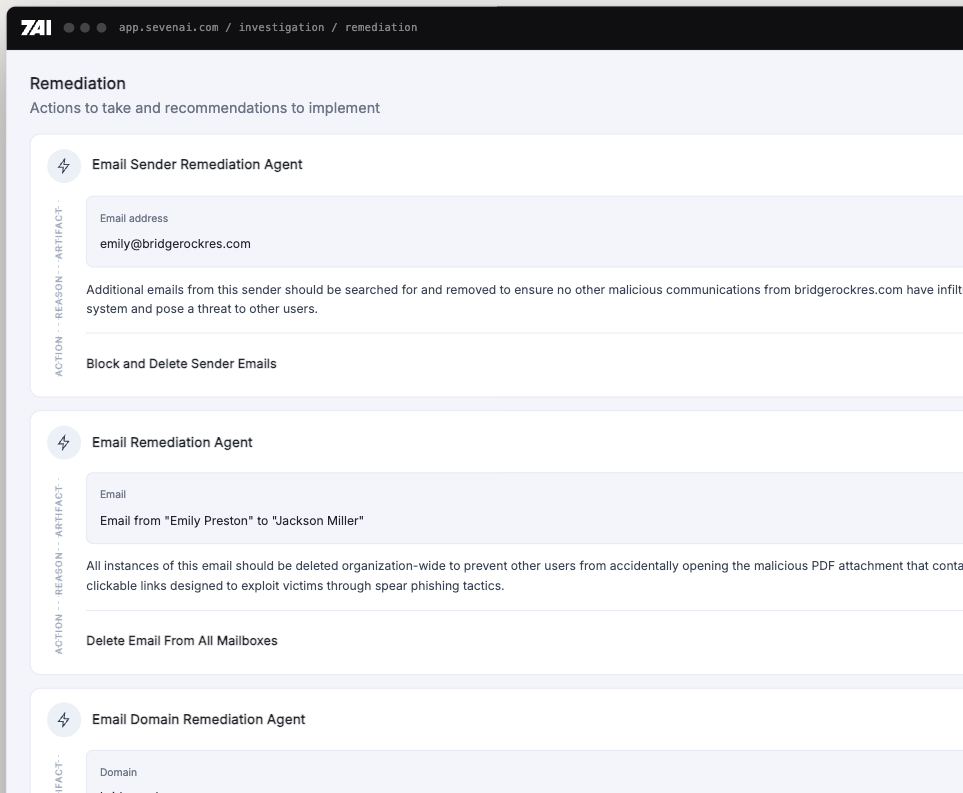Click the 'Remediation' page heading

pyautogui.click(x=77, y=84)
